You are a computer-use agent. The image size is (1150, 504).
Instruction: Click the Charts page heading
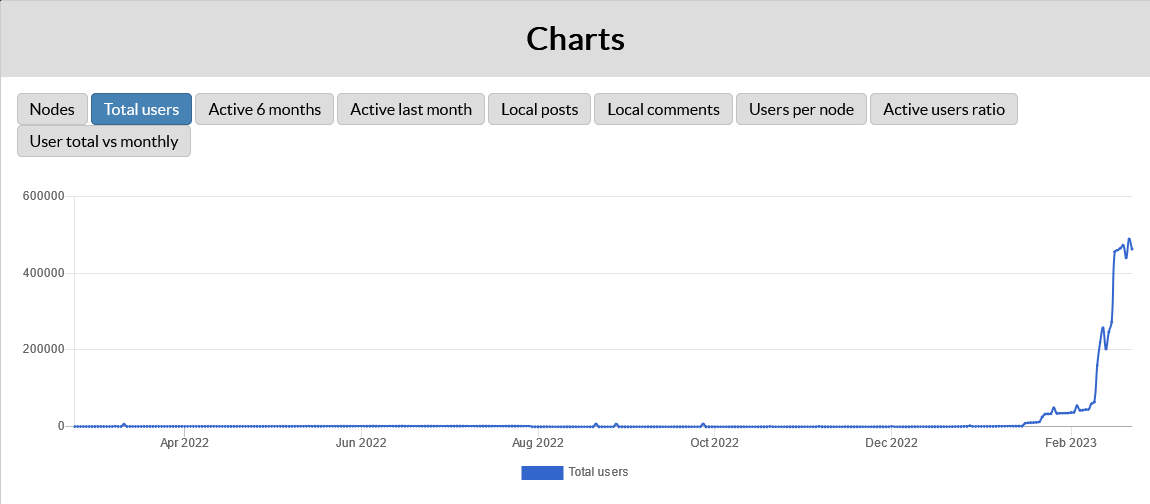coord(575,39)
